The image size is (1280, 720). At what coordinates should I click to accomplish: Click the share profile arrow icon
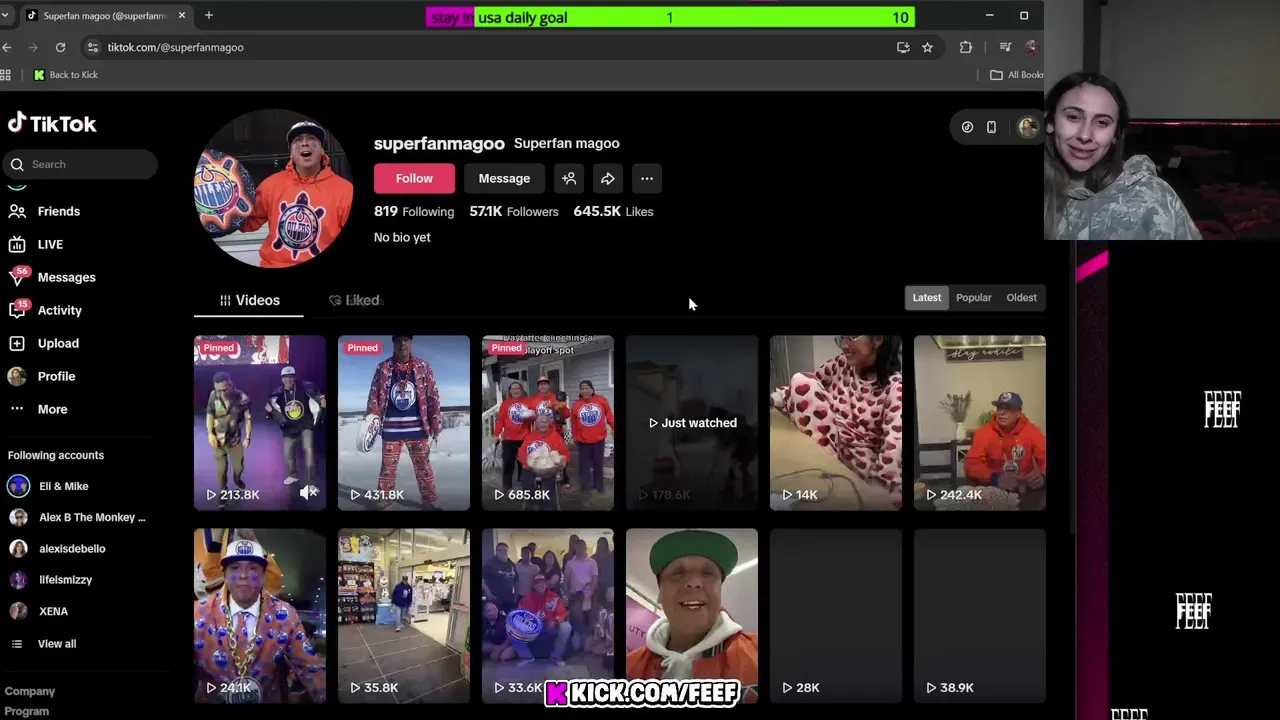click(x=607, y=178)
